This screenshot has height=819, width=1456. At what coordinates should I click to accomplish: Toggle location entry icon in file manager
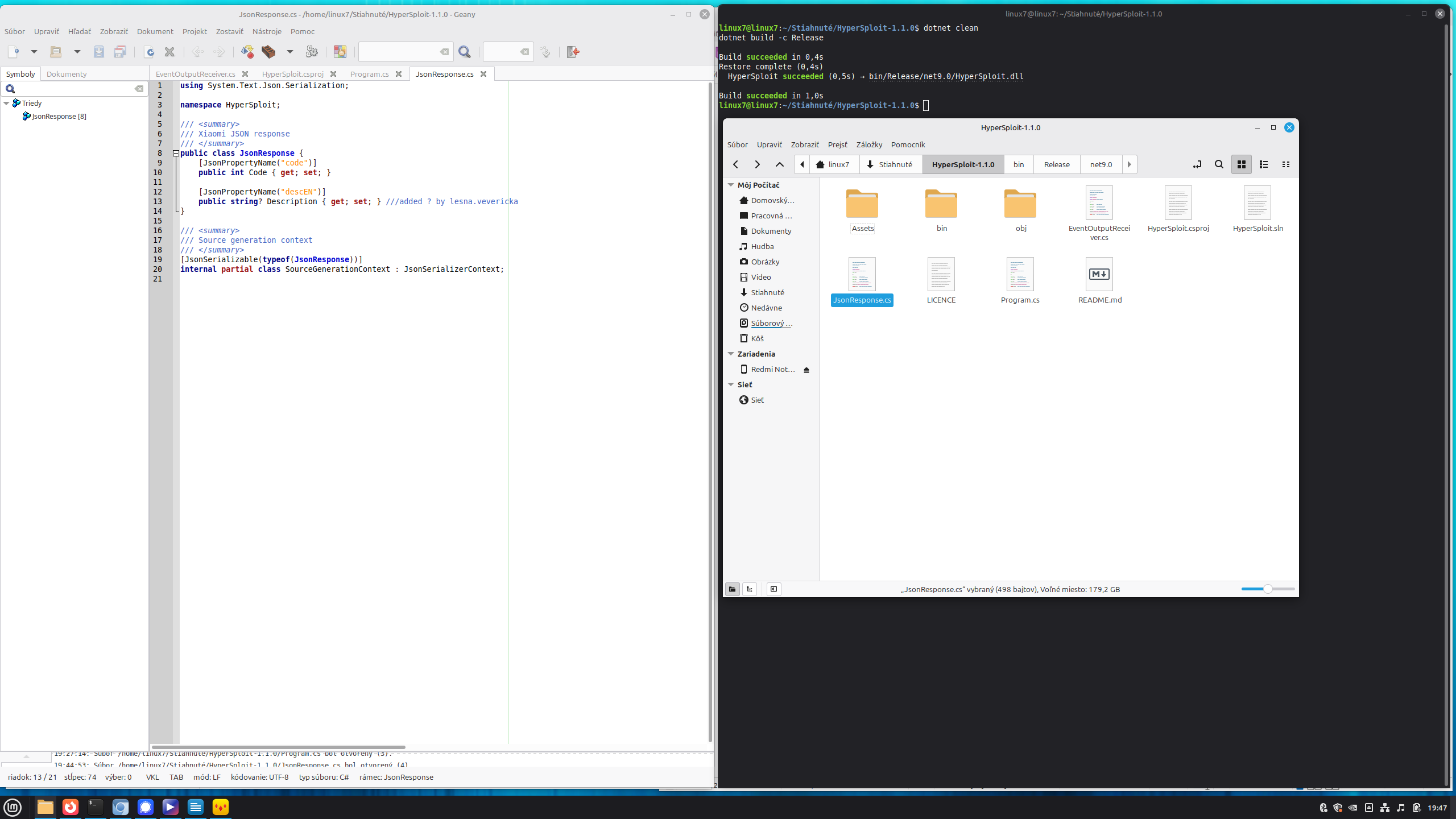(x=1197, y=164)
